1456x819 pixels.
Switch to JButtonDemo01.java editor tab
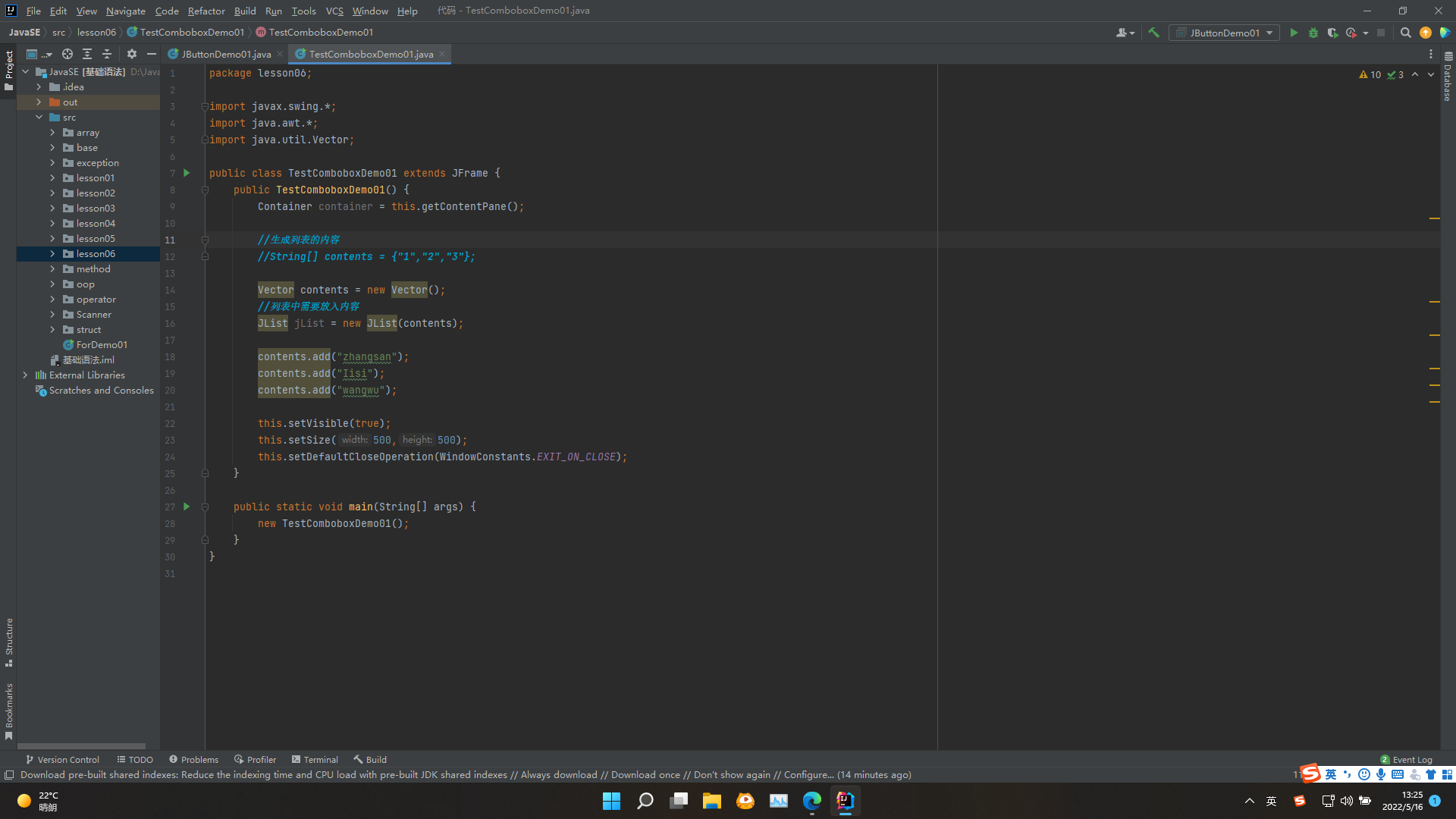pos(225,54)
